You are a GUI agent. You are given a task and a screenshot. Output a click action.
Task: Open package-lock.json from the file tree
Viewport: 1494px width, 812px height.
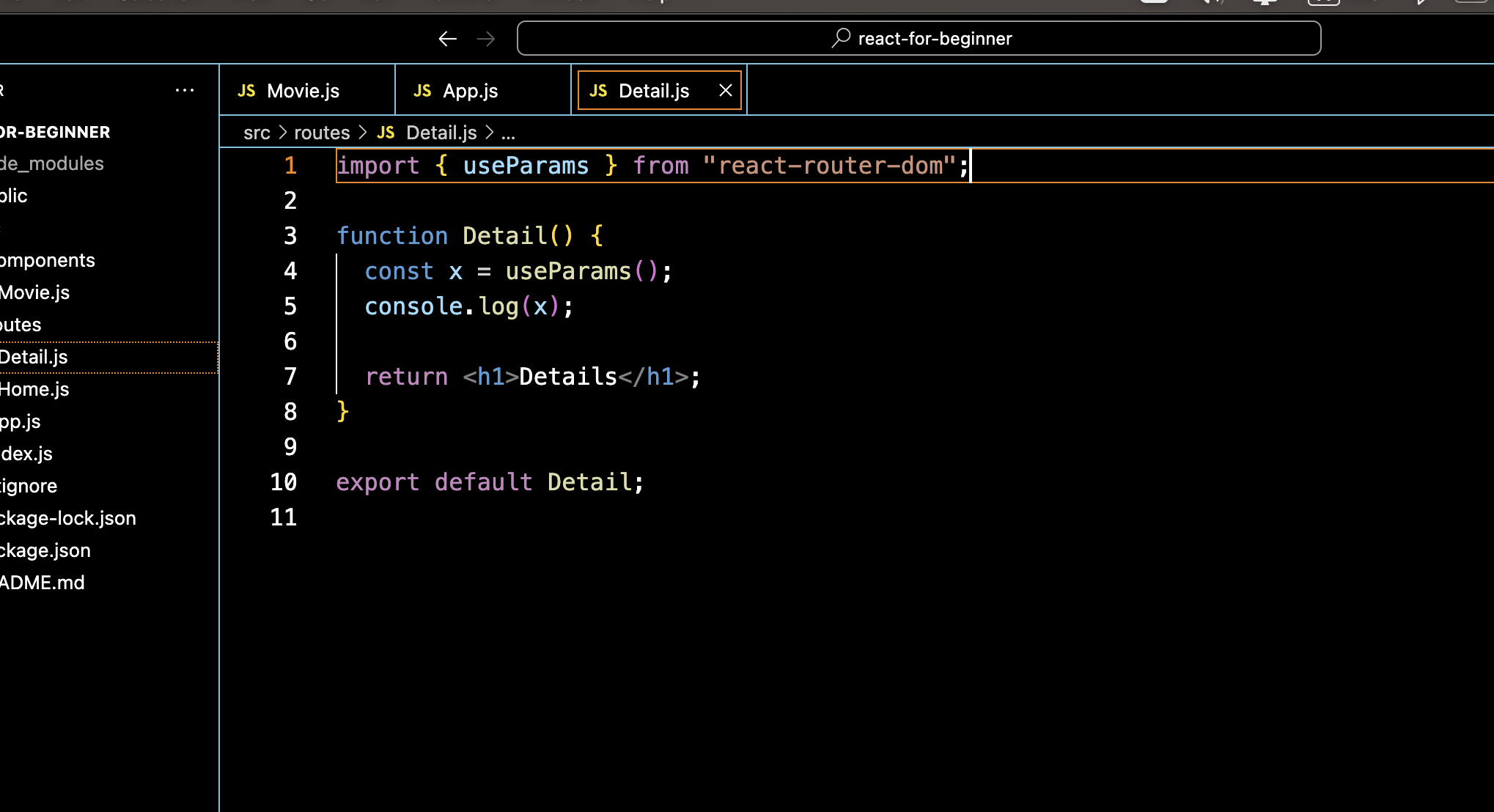68,518
